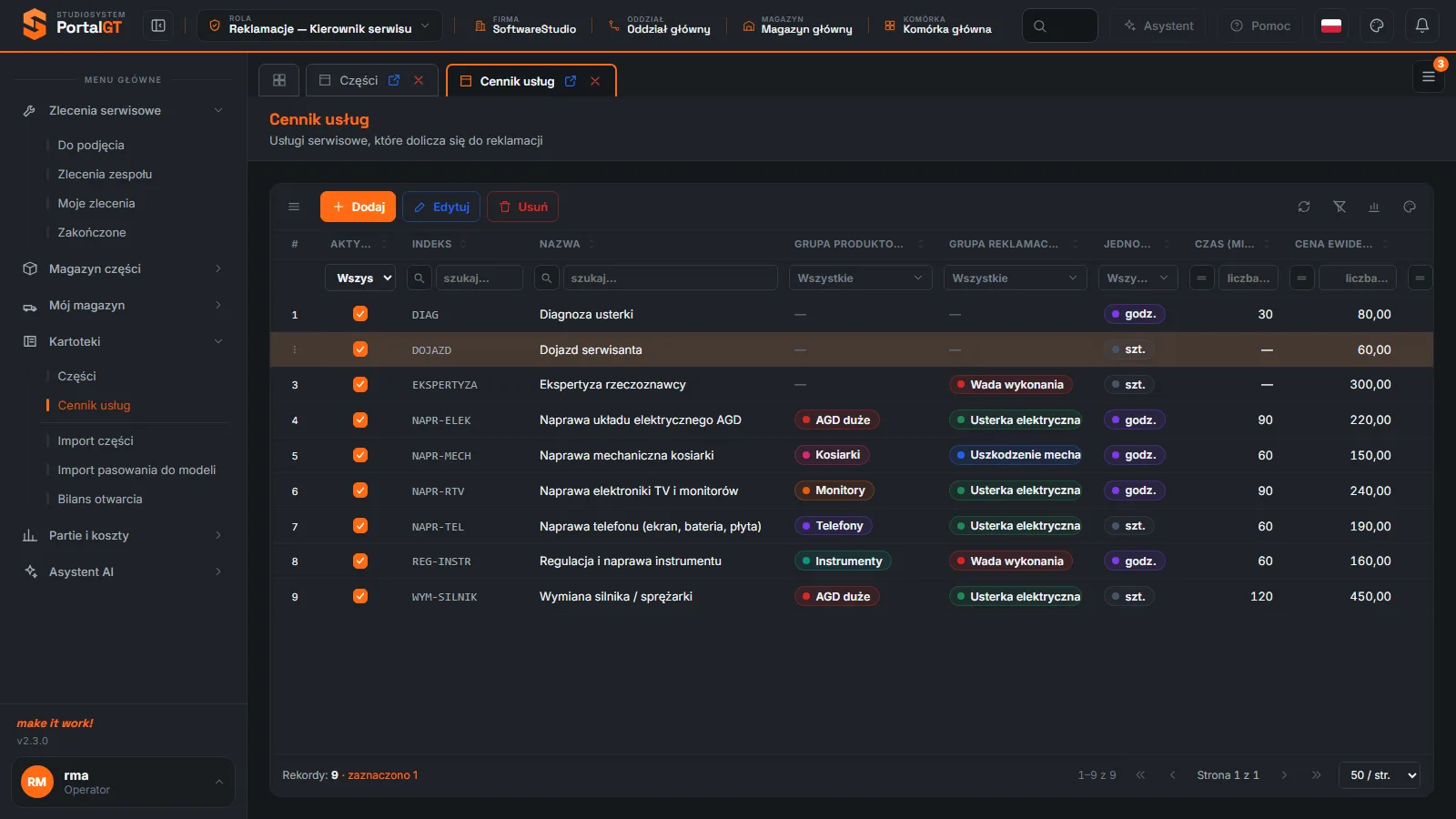Open the page size dropdown 50 / str.
The image size is (1456, 819).
coord(1379,775)
